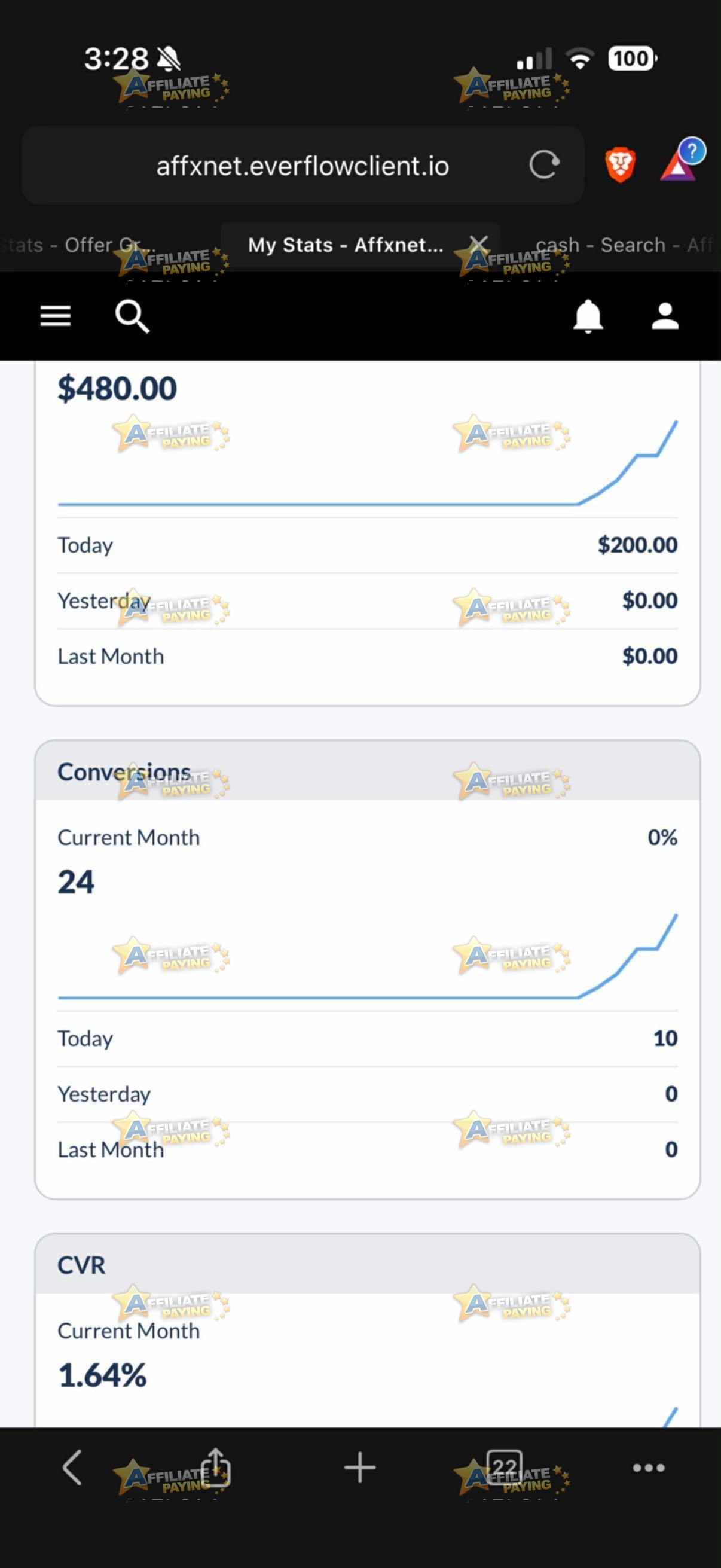Open a new tab with plus

359,1468
